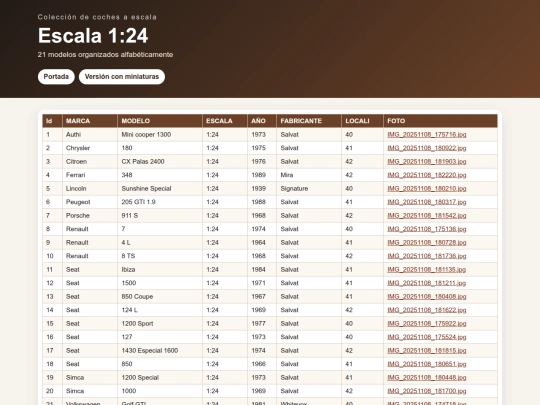The width and height of the screenshot is (540, 405).
Task: Open photo link IMG_20251108_180317.jpg
Action: 426,202
